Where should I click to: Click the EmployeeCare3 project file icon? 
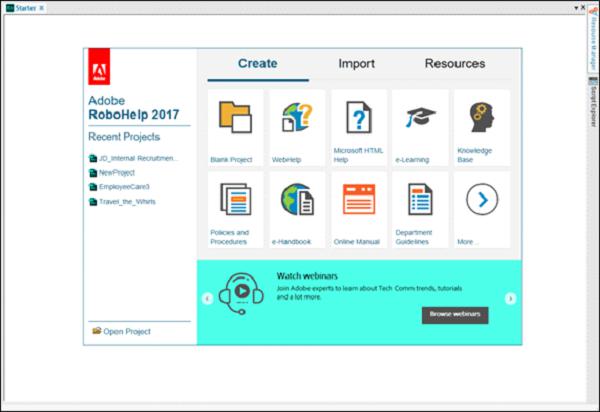93,187
